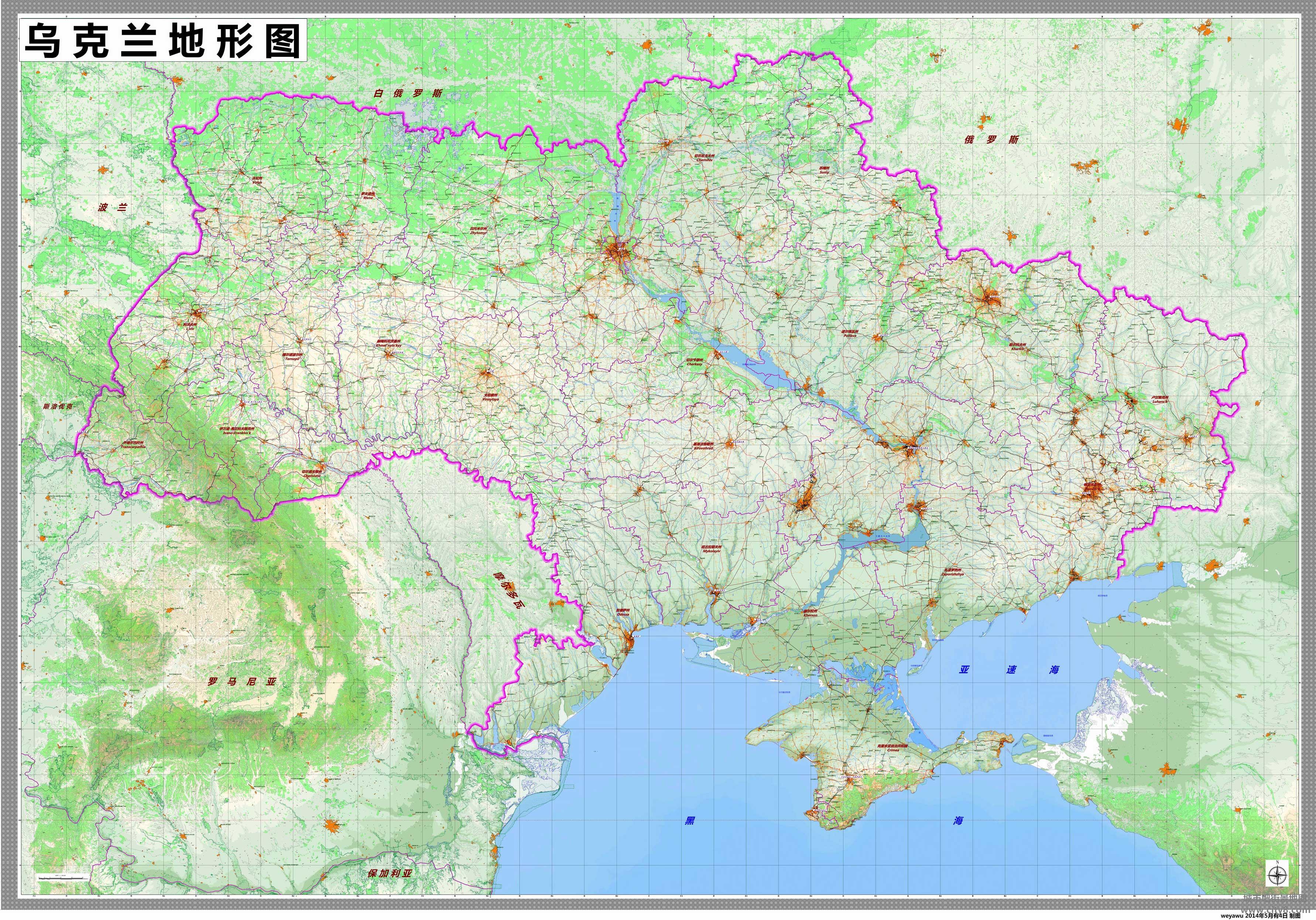Click the north compass rose icon
Viewport: 1316px width, 920px height.
(1277, 875)
